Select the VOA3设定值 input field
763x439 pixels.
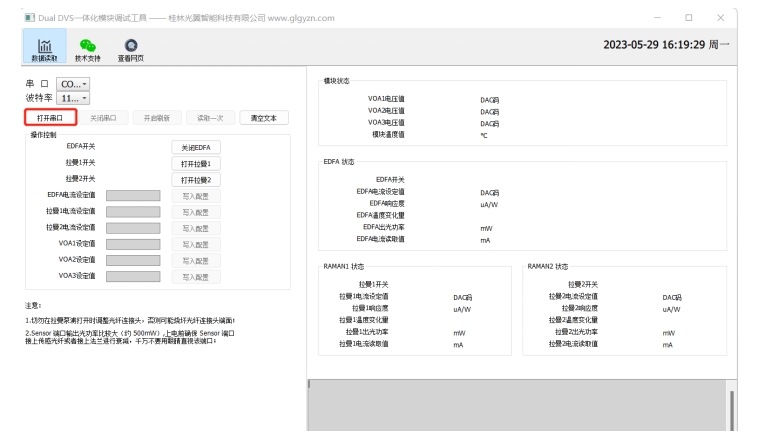coord(133,275)
